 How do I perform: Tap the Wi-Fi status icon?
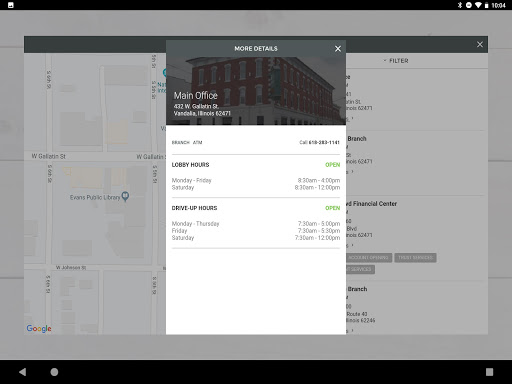pyautogui.click(x=478, y=5)
